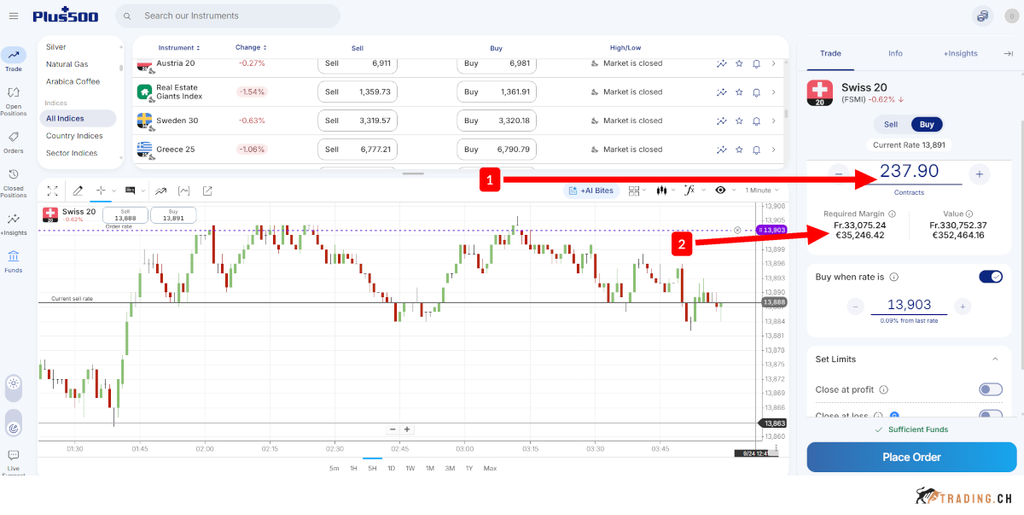Screen dimensions: 1024x515
Task: Select the crosshair cursor tool
Action: [x=101, y=191]
